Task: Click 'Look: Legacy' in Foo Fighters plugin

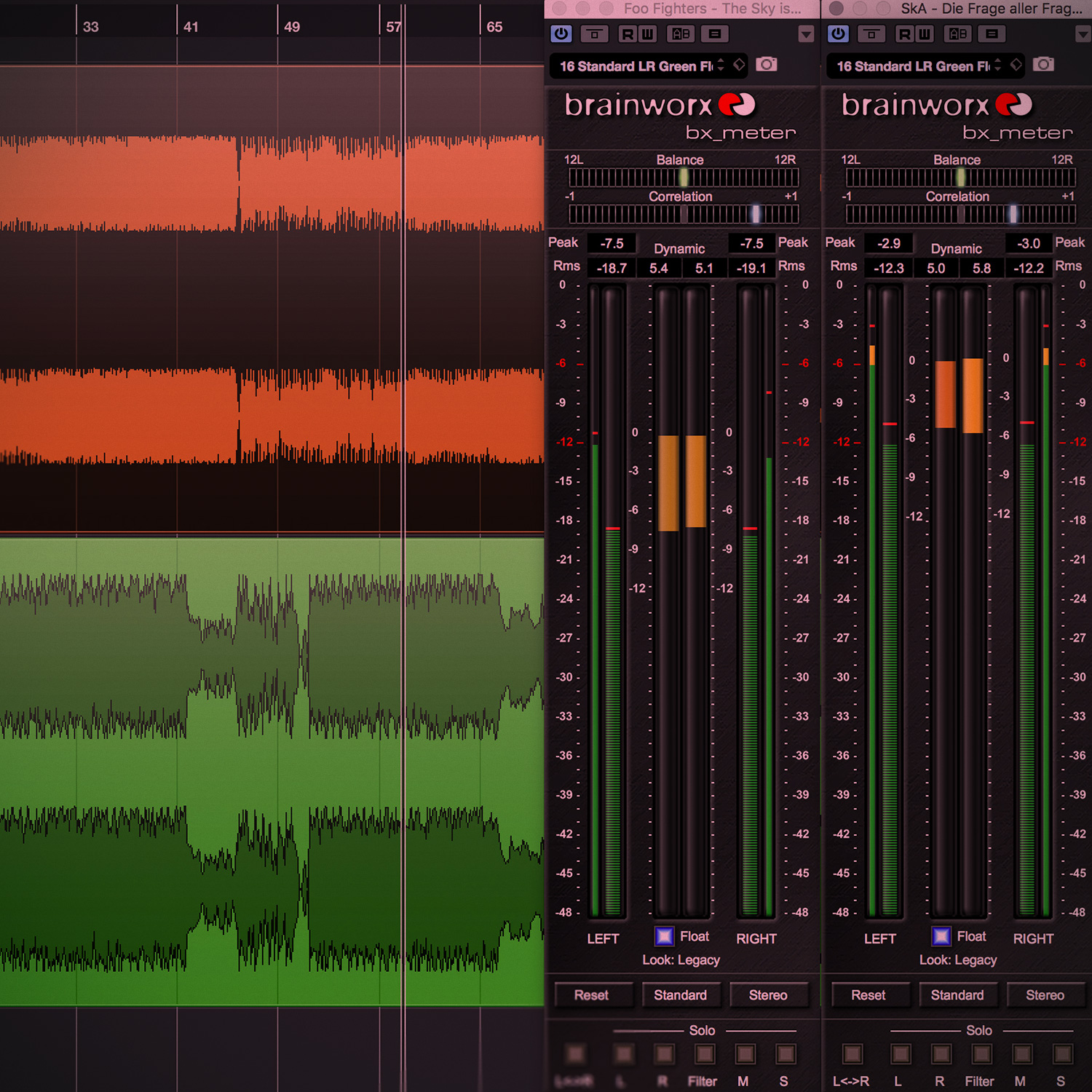Action: (x=681, y=960)
